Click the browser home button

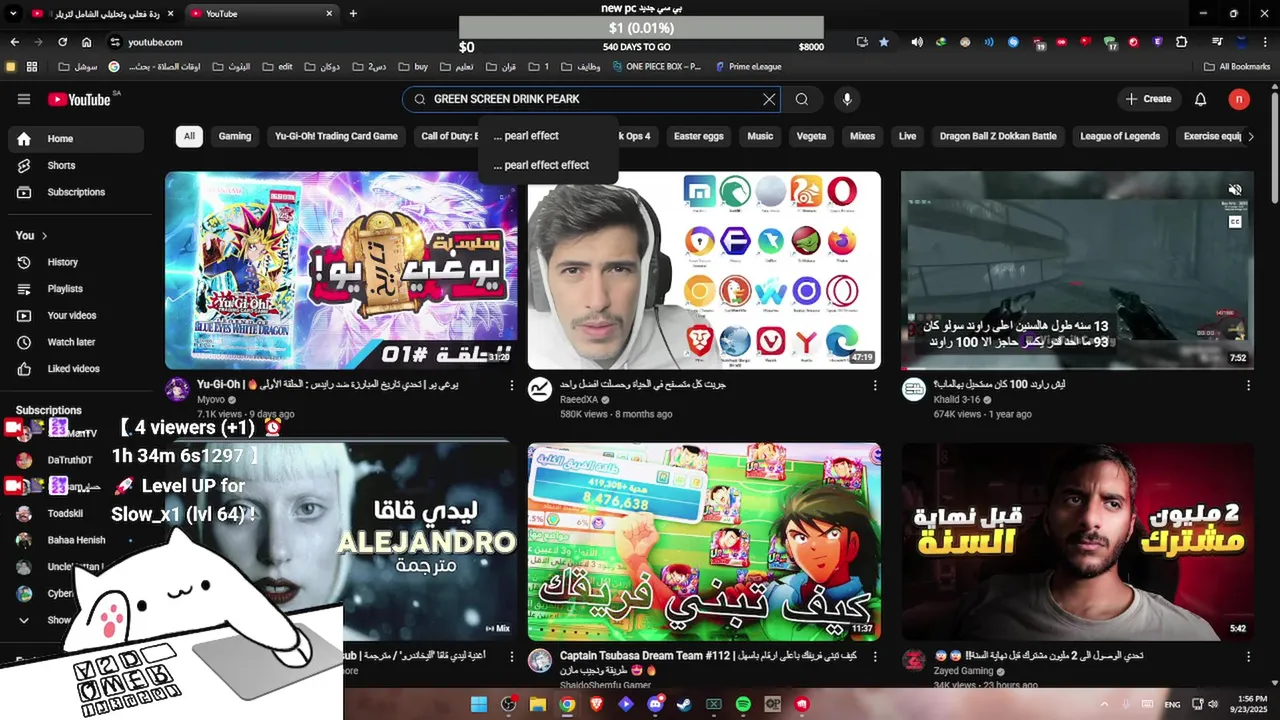[87, 42]
